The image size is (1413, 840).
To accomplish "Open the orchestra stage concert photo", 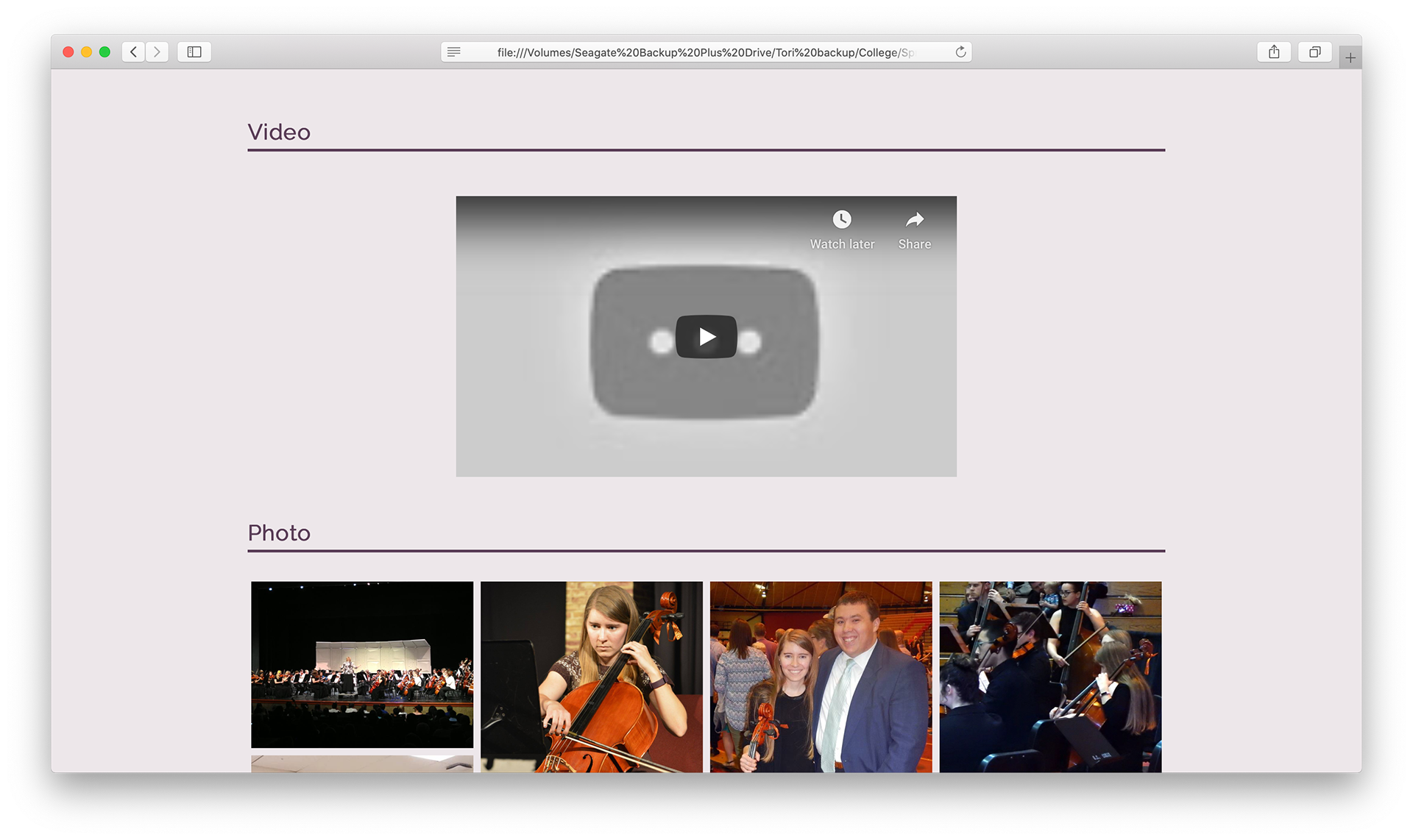I will pyautogui.click(x=362, y=665).
